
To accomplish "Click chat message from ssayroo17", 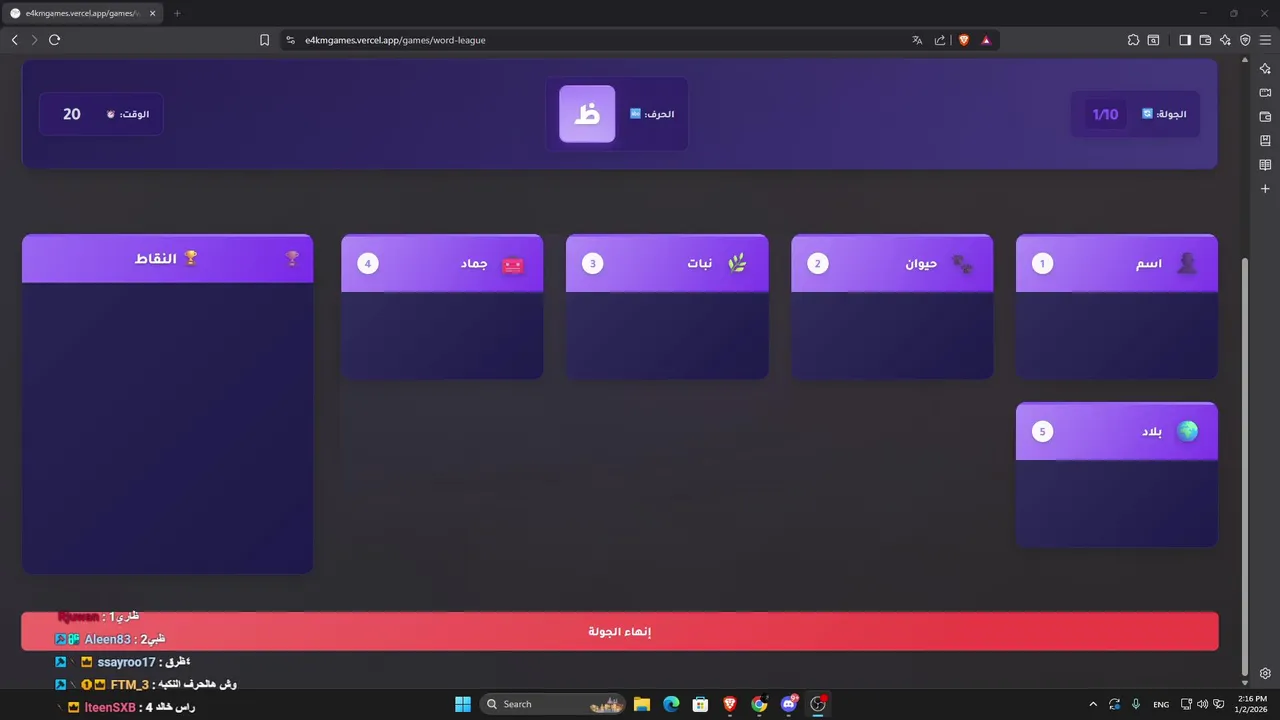I will (123, 662).
